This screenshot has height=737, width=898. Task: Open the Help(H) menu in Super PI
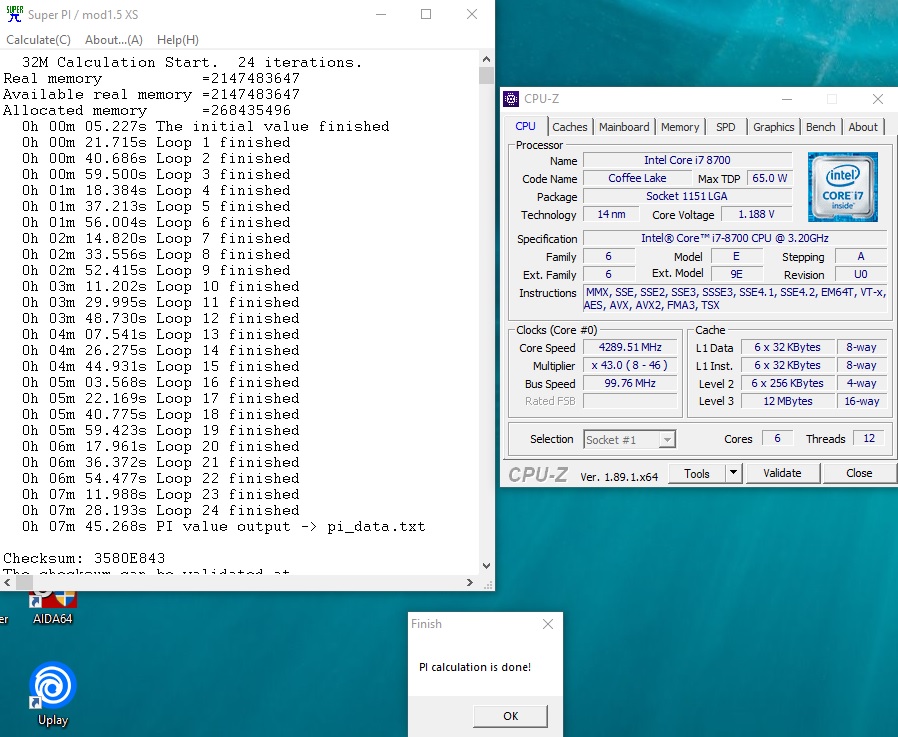[x=178, y=40]
